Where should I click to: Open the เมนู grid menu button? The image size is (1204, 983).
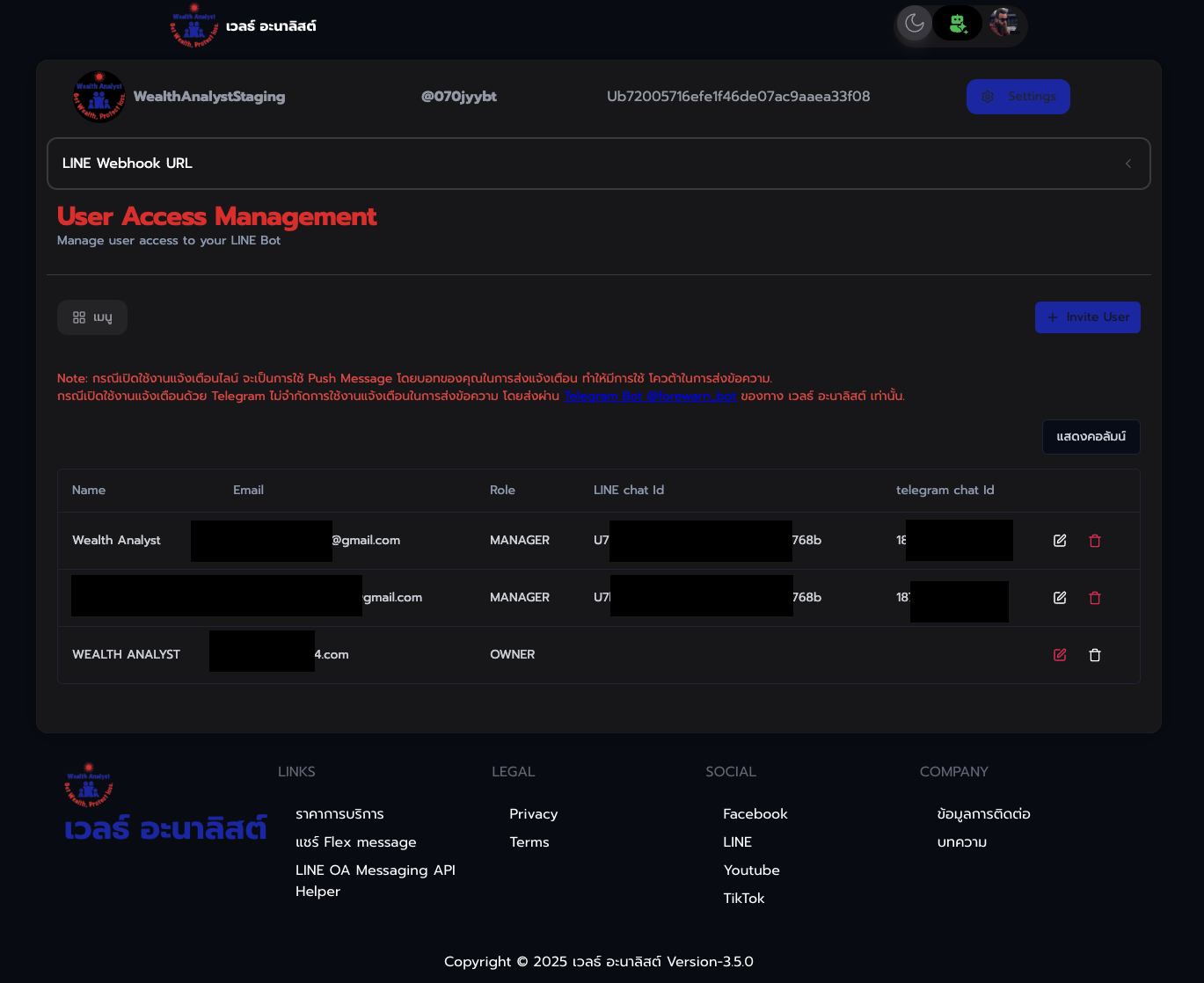click(92, 317)
